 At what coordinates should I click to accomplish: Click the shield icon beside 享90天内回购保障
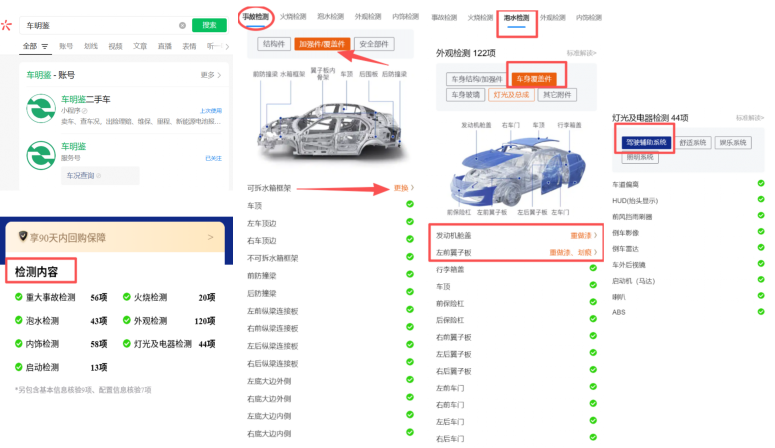pos(23,236)
